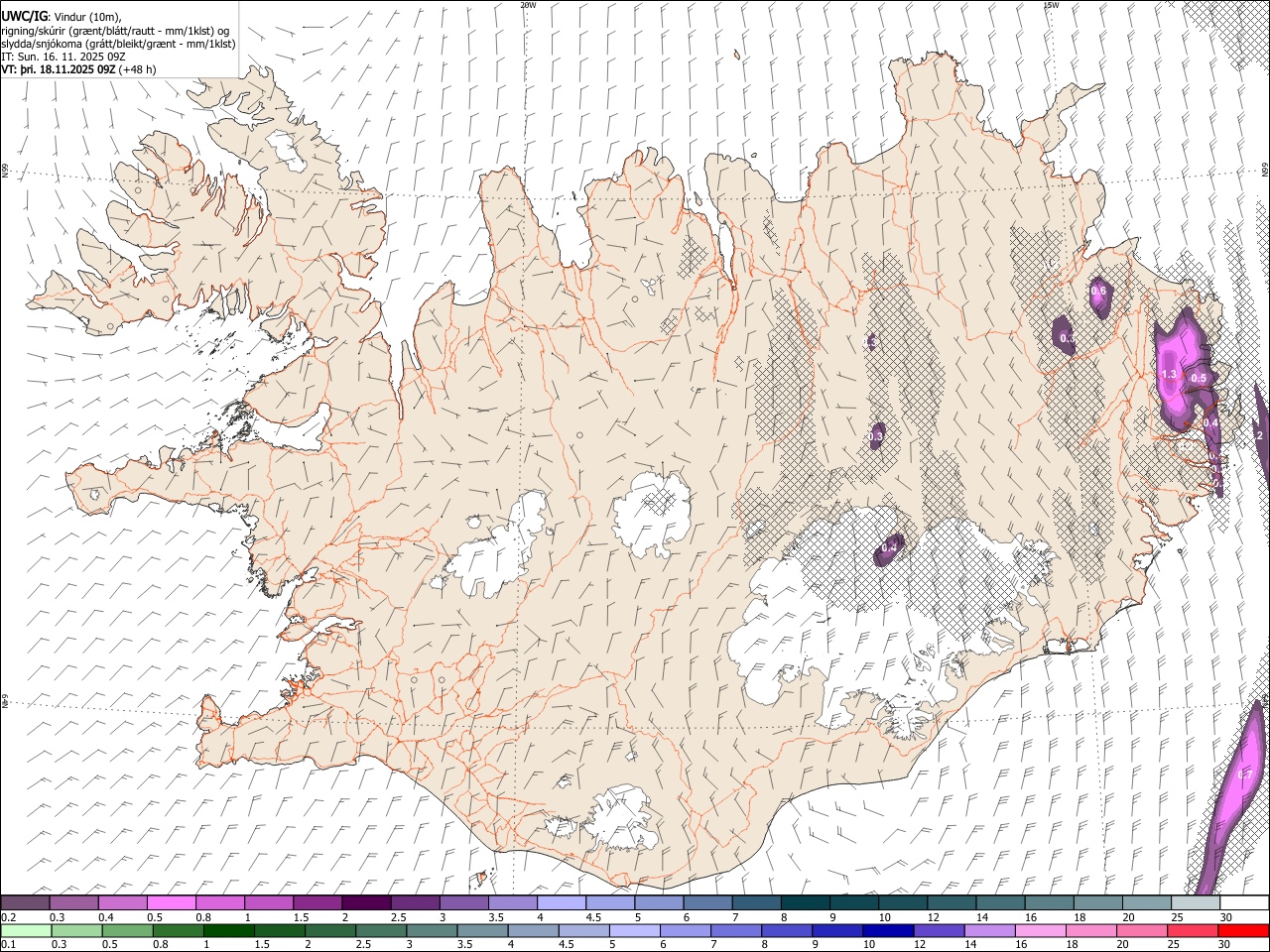
Task: Click the light lavender swatch at 4, upper row
Action: tap(562, 902)
